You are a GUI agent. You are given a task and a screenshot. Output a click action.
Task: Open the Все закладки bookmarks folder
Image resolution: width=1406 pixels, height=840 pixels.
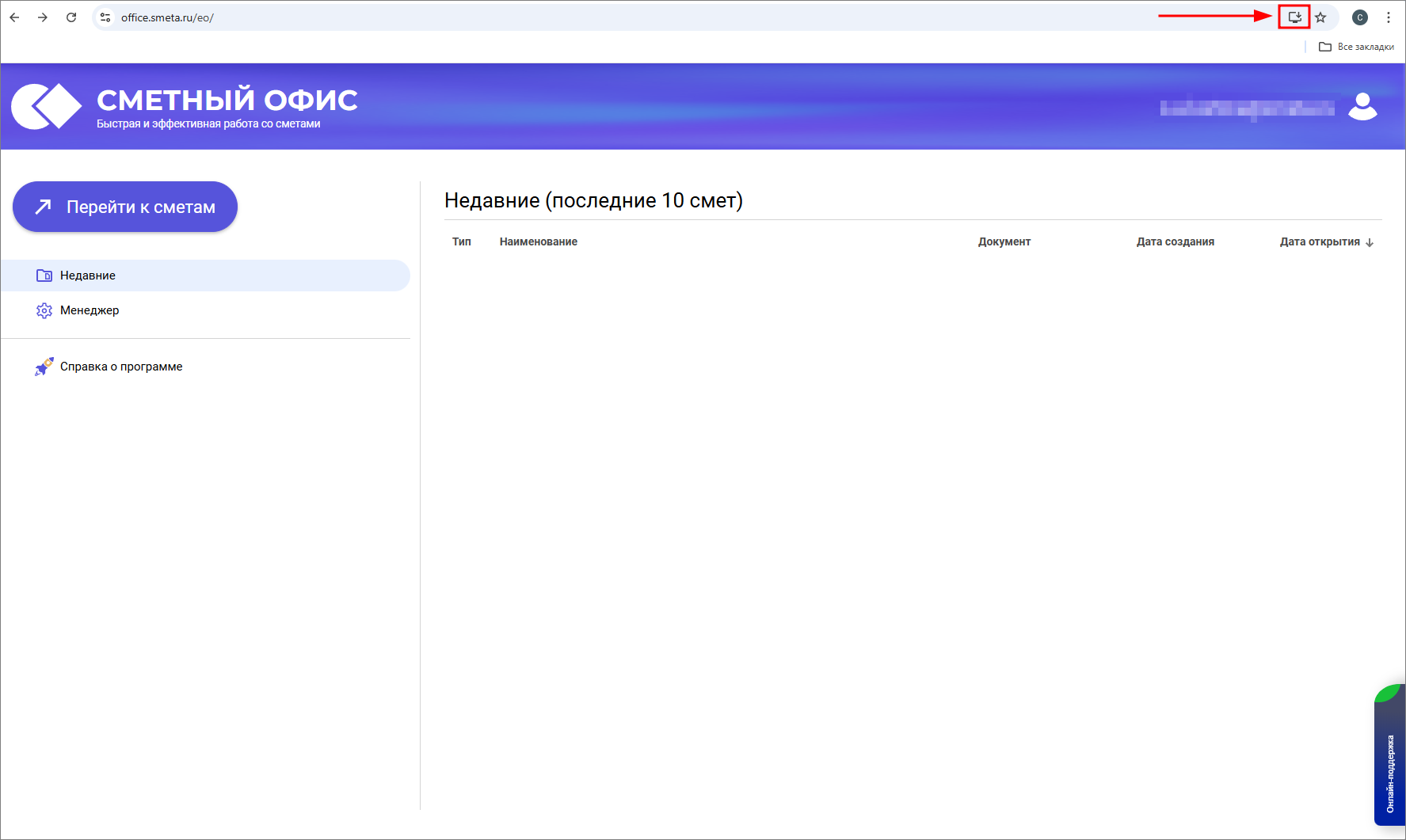click(x=1356, y=47)
